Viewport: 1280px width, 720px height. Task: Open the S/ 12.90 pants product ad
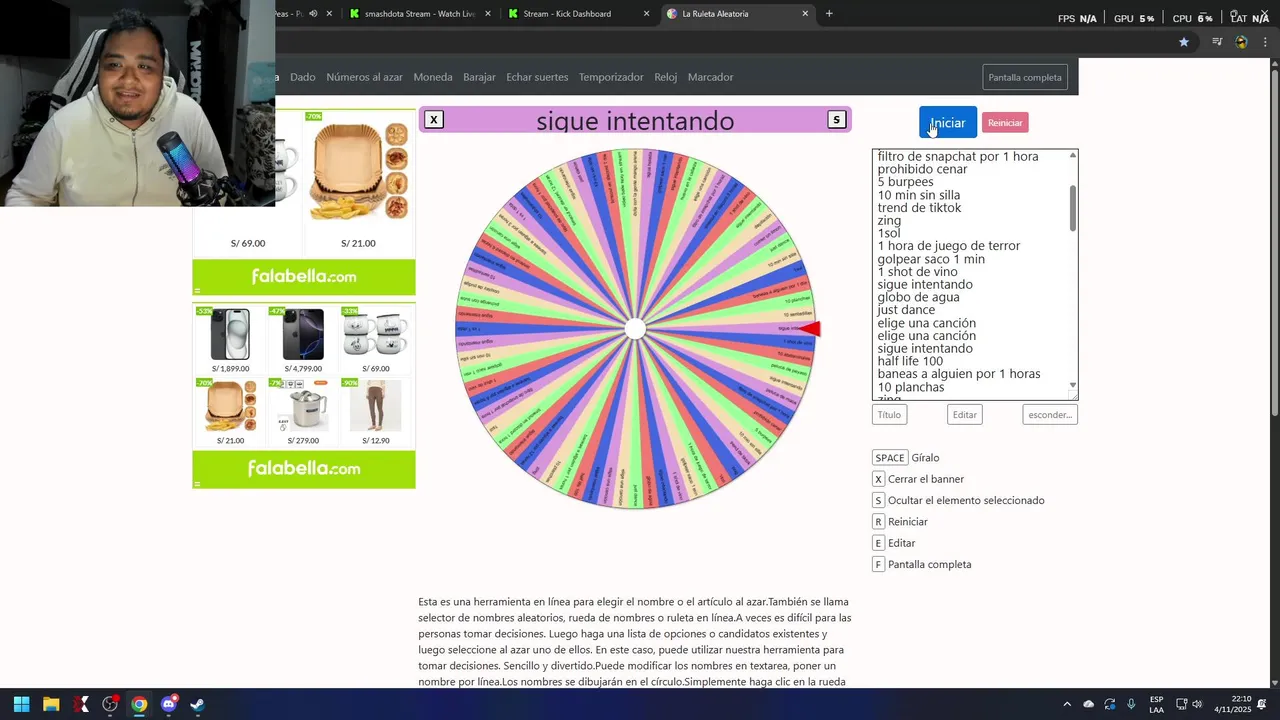click(376, 412)
